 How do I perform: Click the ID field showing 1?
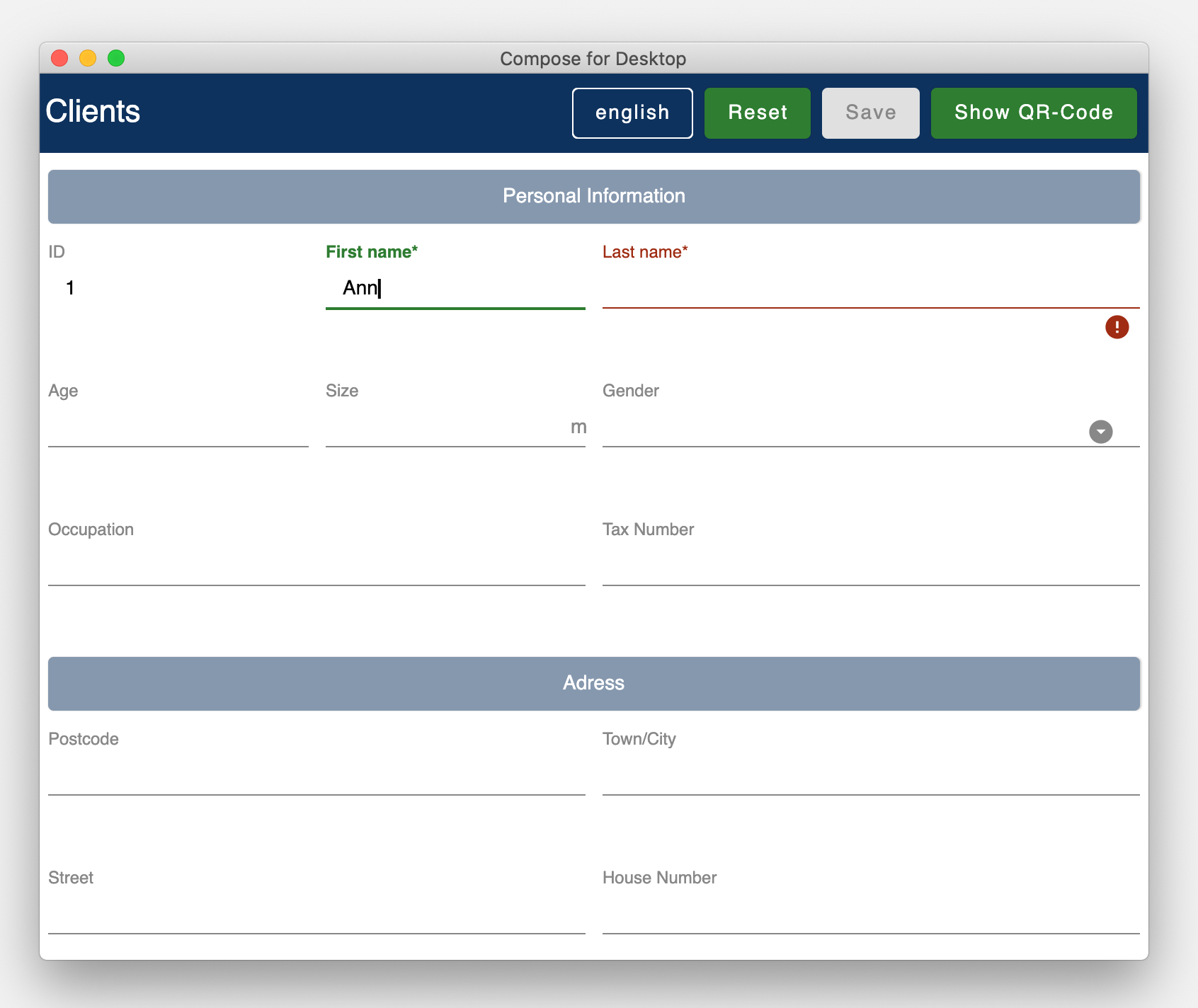coord(178,289)
